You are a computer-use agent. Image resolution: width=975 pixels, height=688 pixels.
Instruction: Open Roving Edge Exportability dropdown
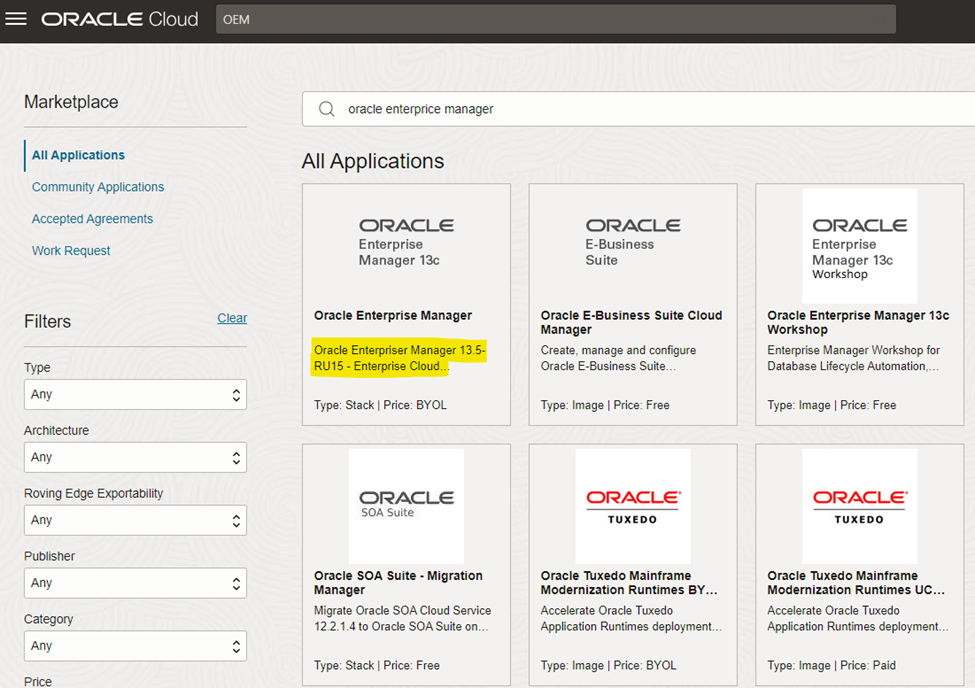135,520
